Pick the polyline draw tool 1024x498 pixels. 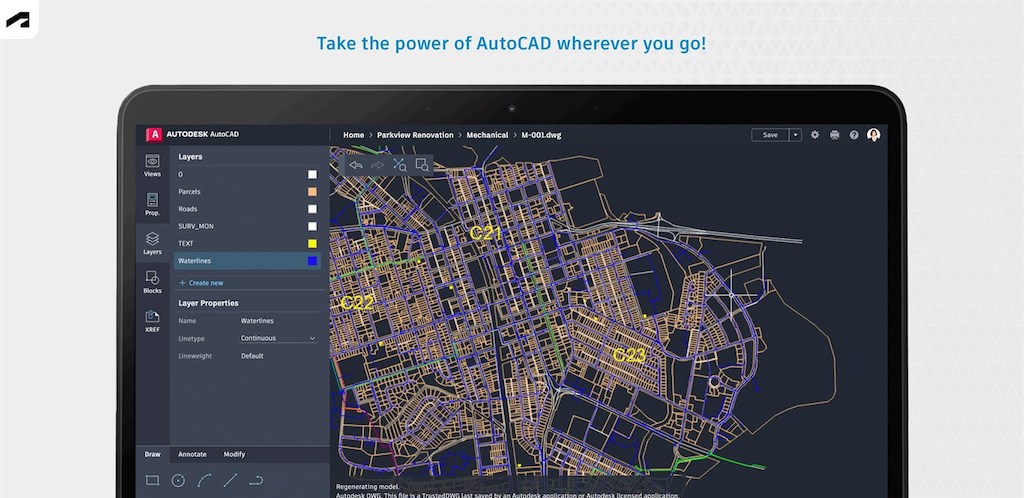click(256, 480)
